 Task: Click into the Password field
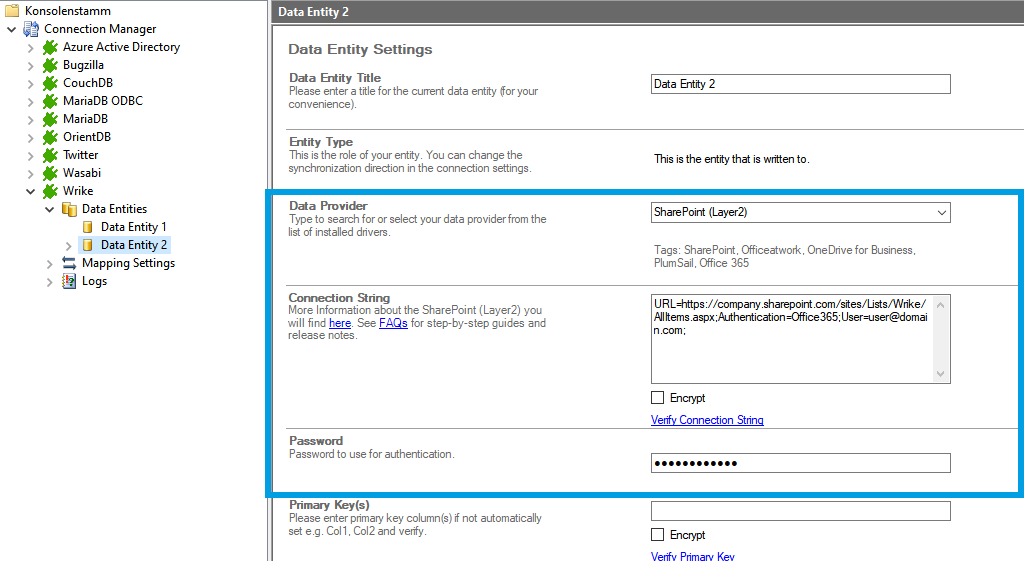point(800,463)
